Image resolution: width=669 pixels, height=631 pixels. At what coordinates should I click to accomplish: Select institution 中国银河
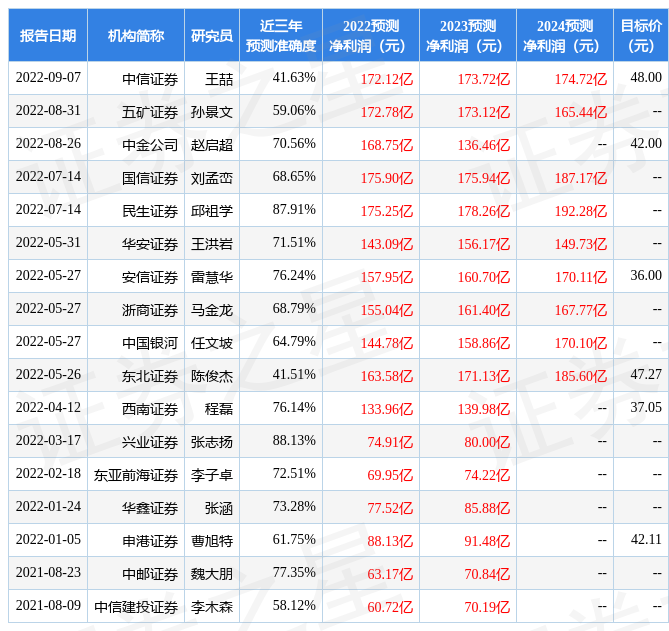(150, 343)
